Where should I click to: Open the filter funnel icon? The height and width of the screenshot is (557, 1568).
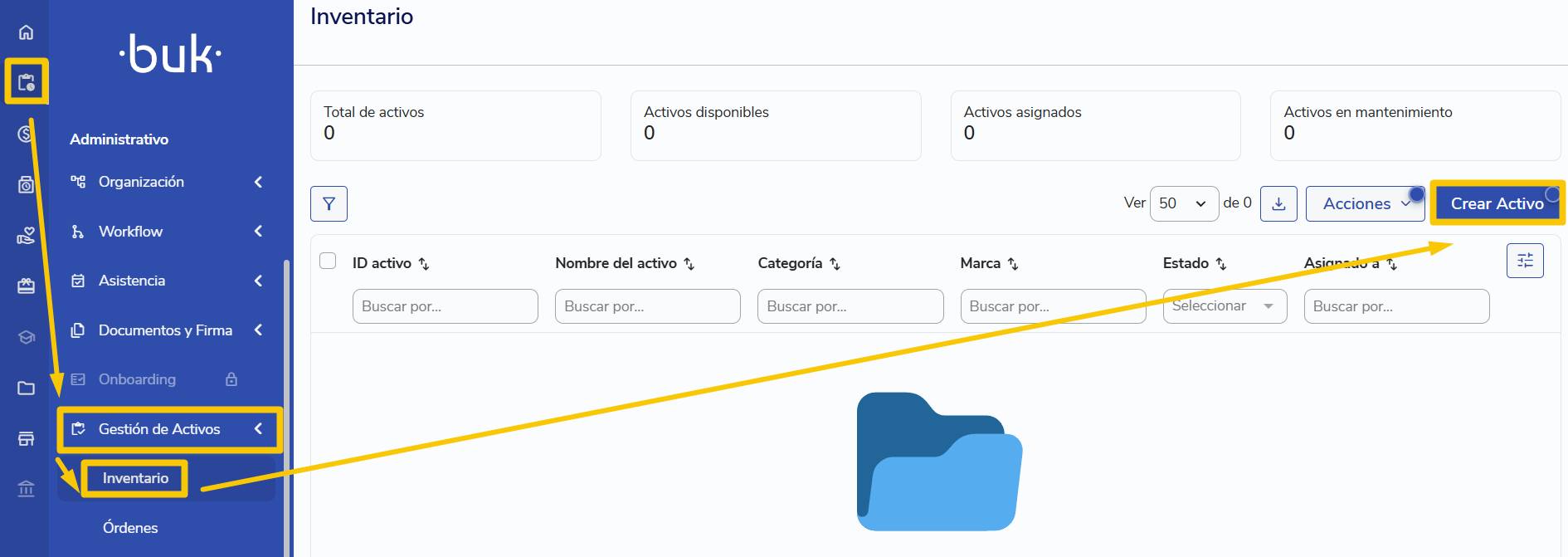click(329, 203)
